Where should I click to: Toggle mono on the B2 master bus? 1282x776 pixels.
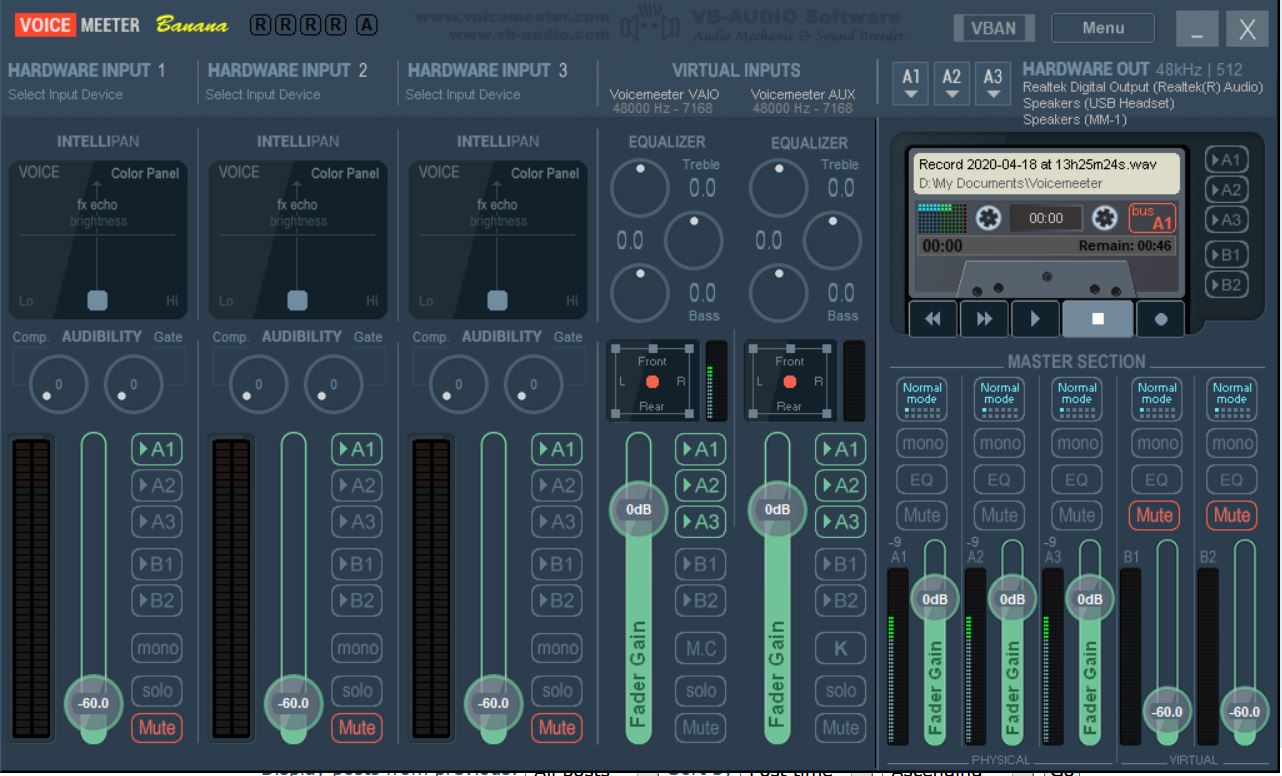pos(1232,443)
